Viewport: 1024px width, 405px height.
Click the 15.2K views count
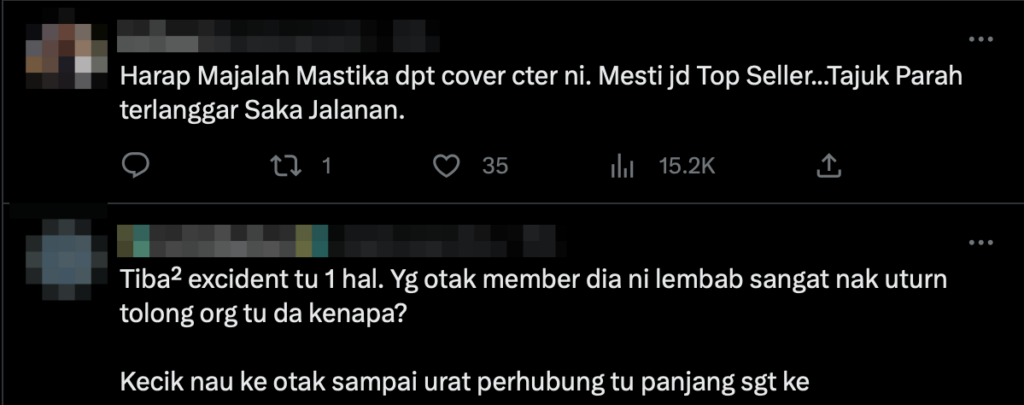tap(687, 167)
